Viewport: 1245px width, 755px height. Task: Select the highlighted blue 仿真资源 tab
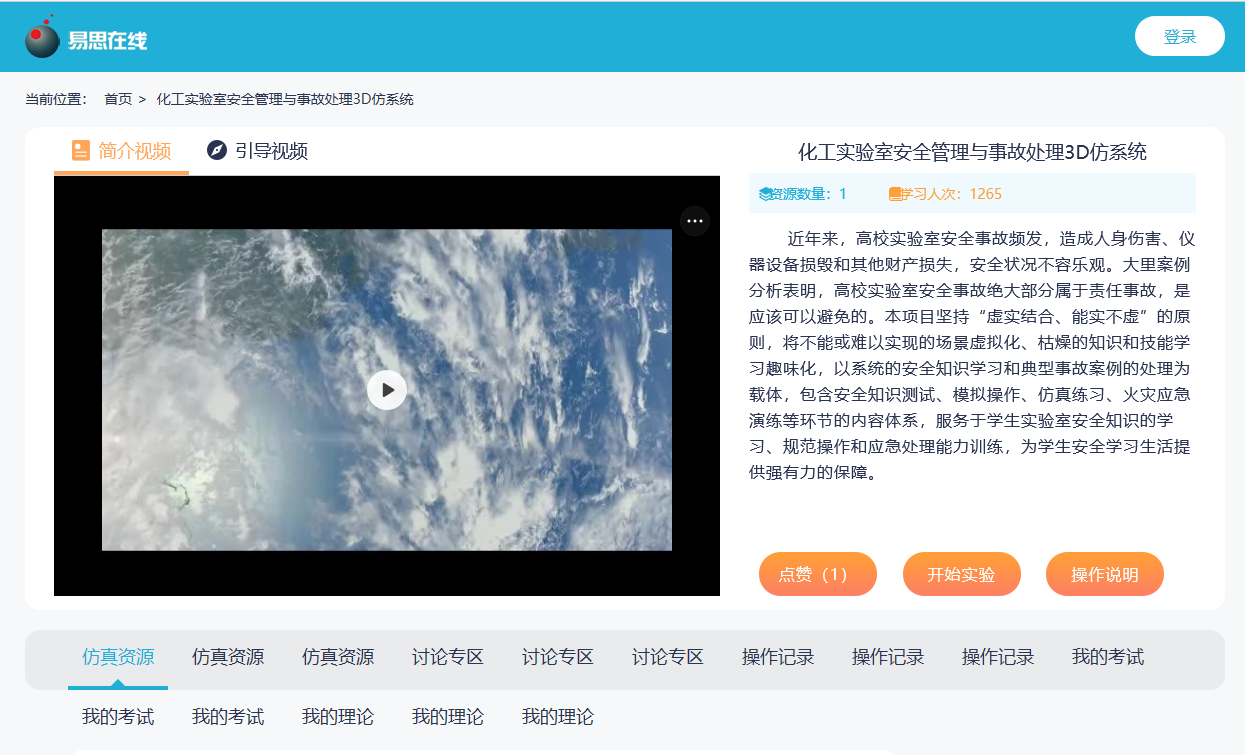point(118,658)
